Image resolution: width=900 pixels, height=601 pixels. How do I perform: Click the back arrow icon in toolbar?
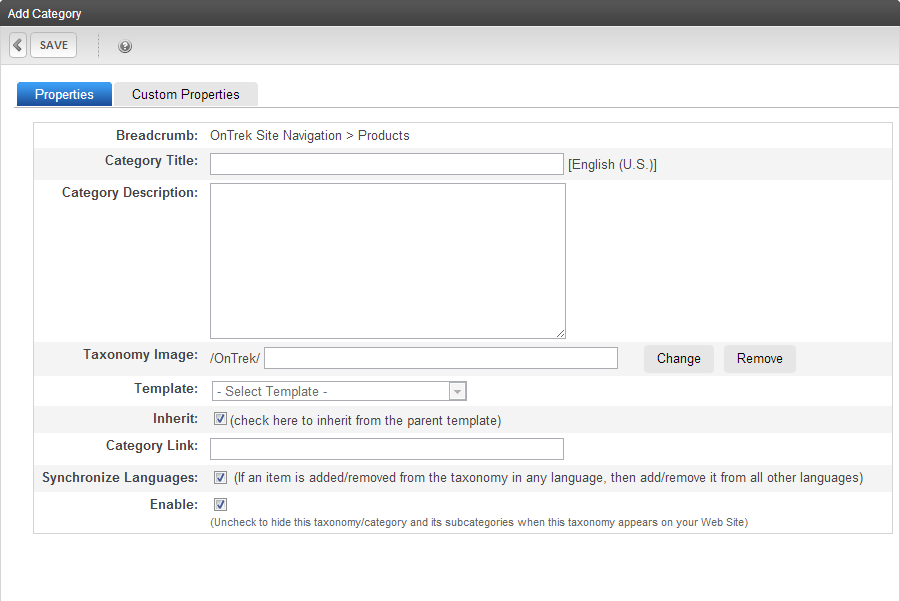[x=18, y=45]
